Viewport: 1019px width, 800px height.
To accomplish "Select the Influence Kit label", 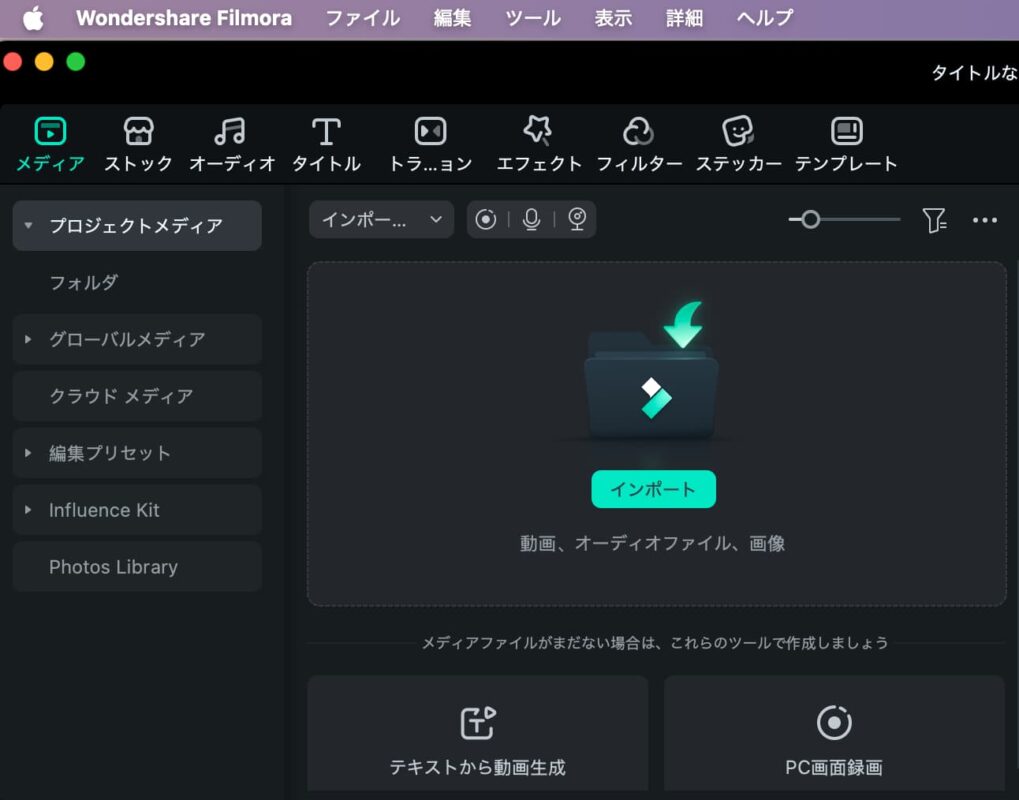I will [x=104, y=510].
